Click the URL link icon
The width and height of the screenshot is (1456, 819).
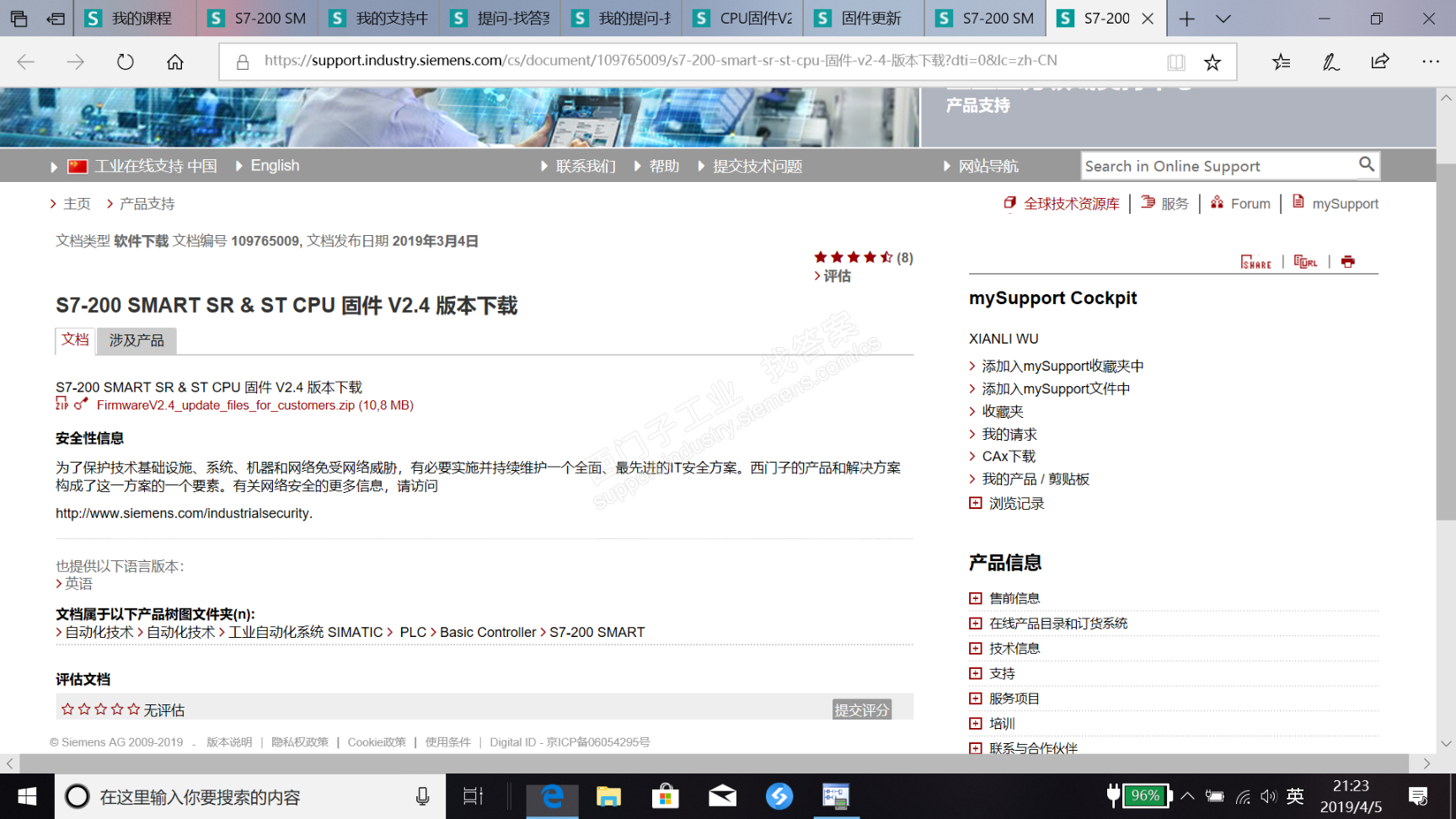pos(1305,262)
